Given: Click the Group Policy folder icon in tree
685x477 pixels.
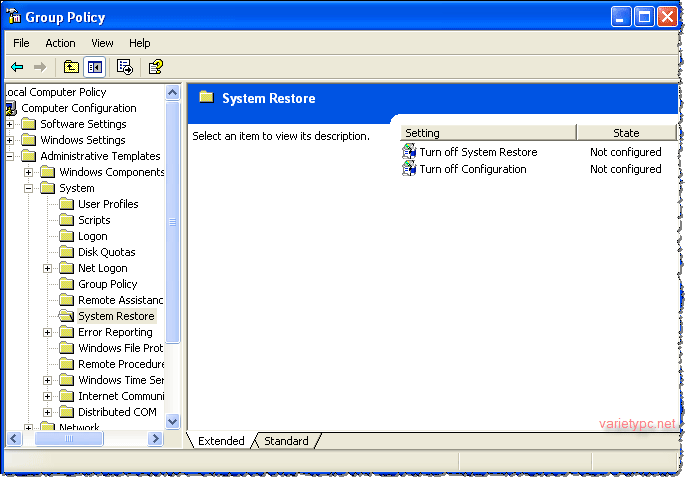Looking at the screenshot, I should click(x=66, y=284).
